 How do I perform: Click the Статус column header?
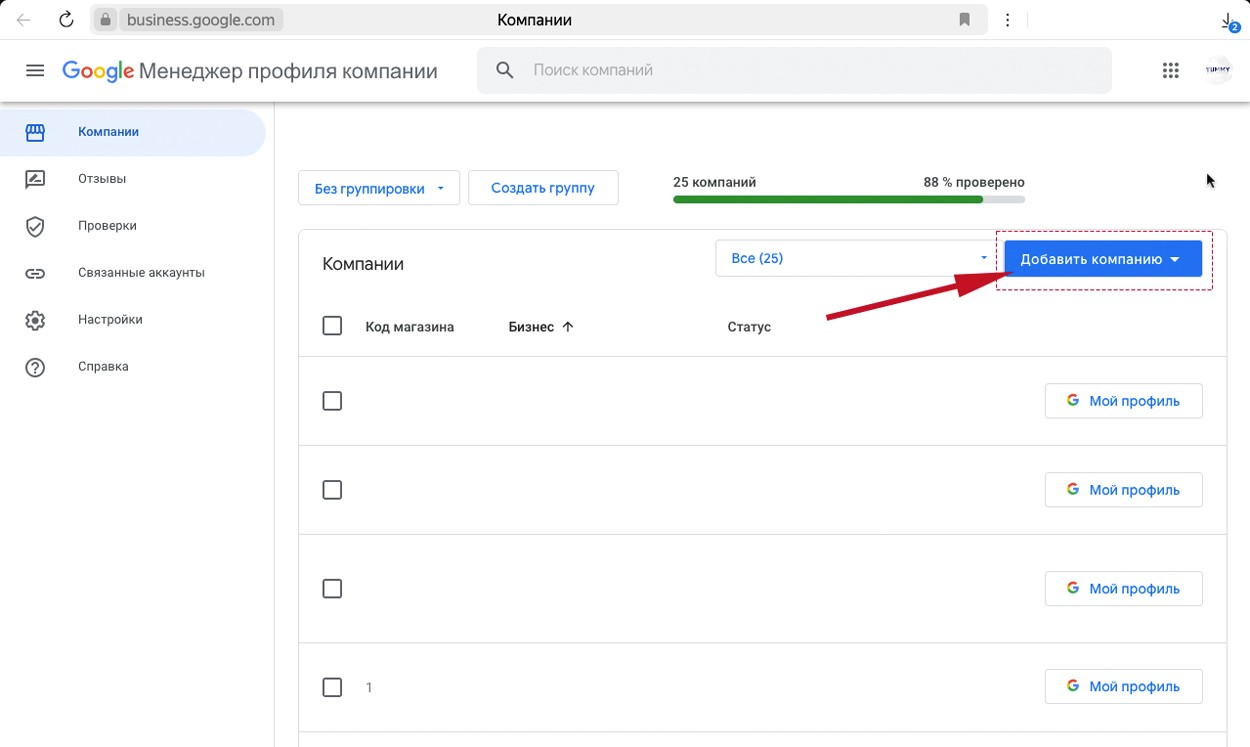point(749,327)
